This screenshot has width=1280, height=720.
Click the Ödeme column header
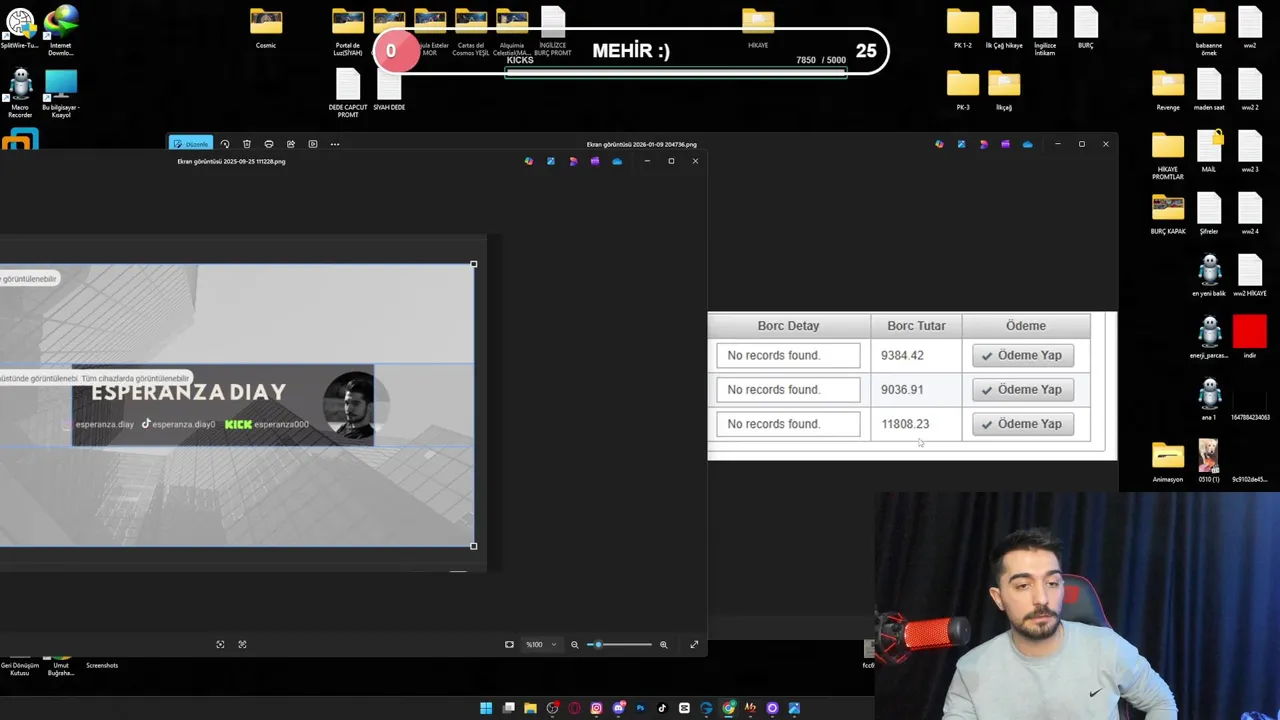pyautogui.click(x=1026, y=326)
